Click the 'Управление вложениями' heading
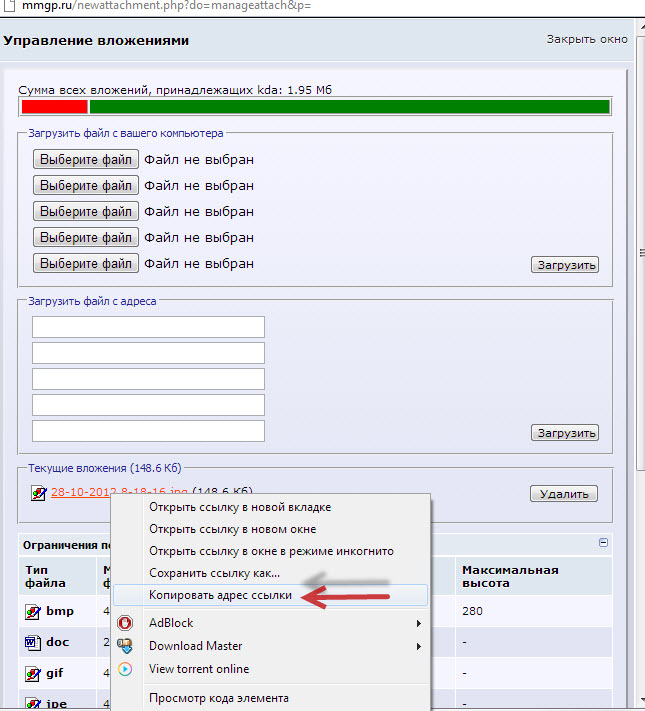Screen dimensions: 645x711 tap(96, 40)
